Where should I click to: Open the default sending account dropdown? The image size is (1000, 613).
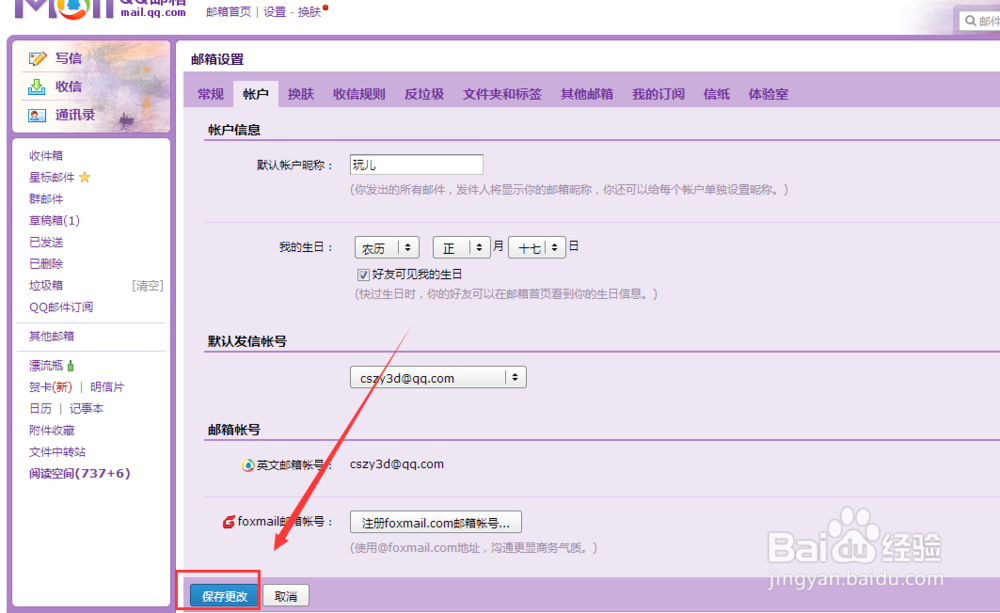click(x=437, y=377)
